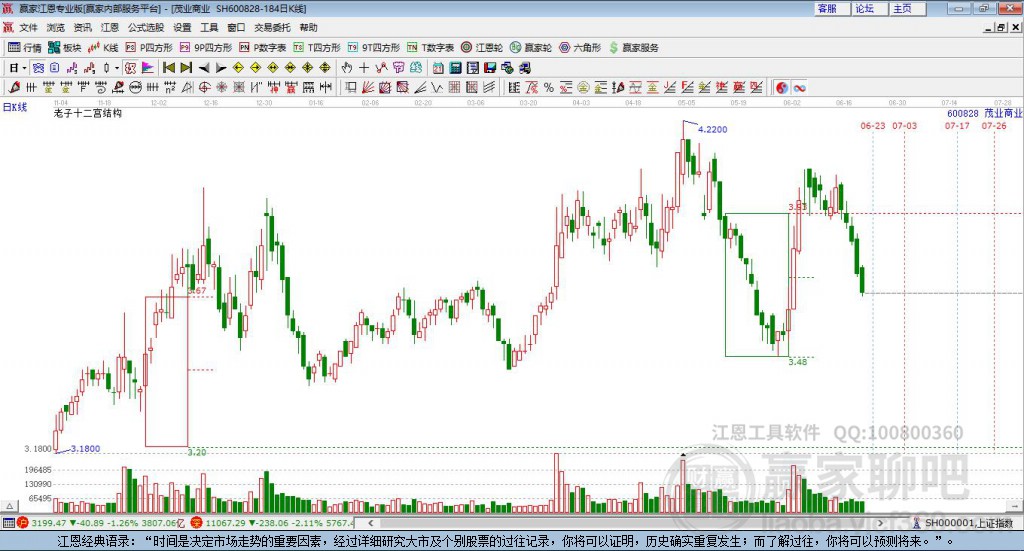Image resolution: width=1024 pixels, height=551 pixels.
Task: Click the 主页 homepage button
Action: point(908,8)
